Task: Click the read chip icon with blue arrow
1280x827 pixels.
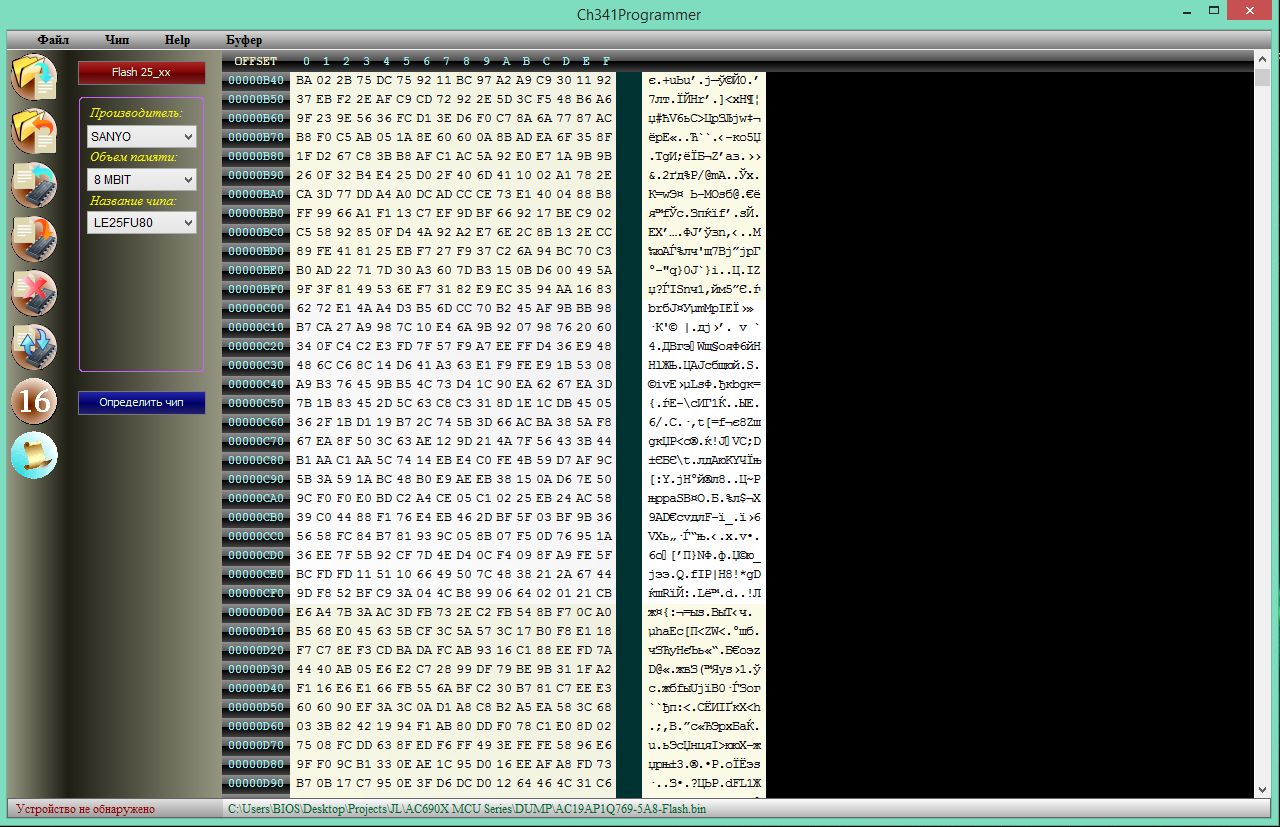Action: (x=34, y=186)
